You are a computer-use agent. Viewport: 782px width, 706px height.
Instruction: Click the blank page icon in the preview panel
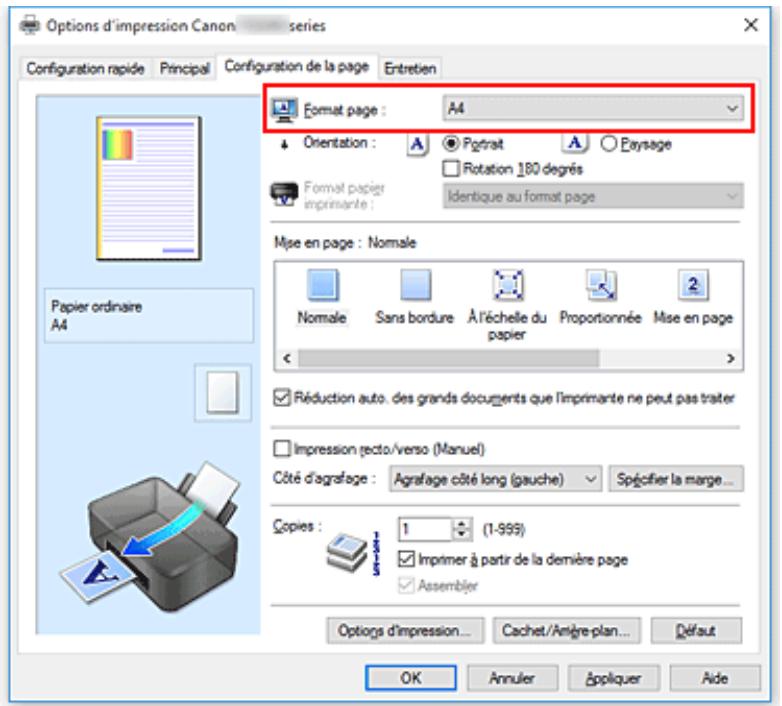[x=222, y=392]
